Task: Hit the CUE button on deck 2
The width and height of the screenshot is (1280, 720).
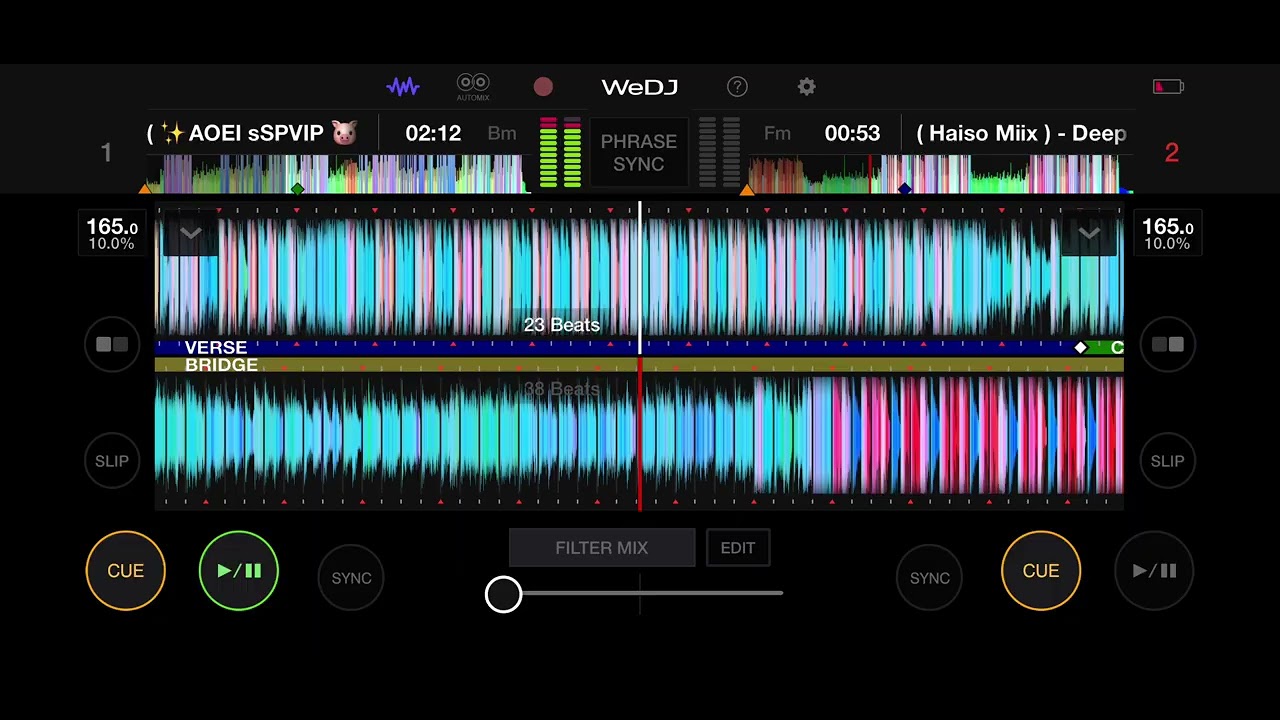Action: 1041,571
